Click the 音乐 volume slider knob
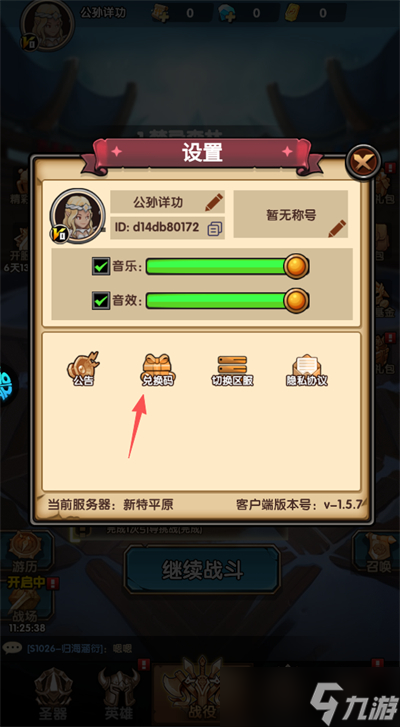This screenshot has width=400, height=727. point(296,267)
